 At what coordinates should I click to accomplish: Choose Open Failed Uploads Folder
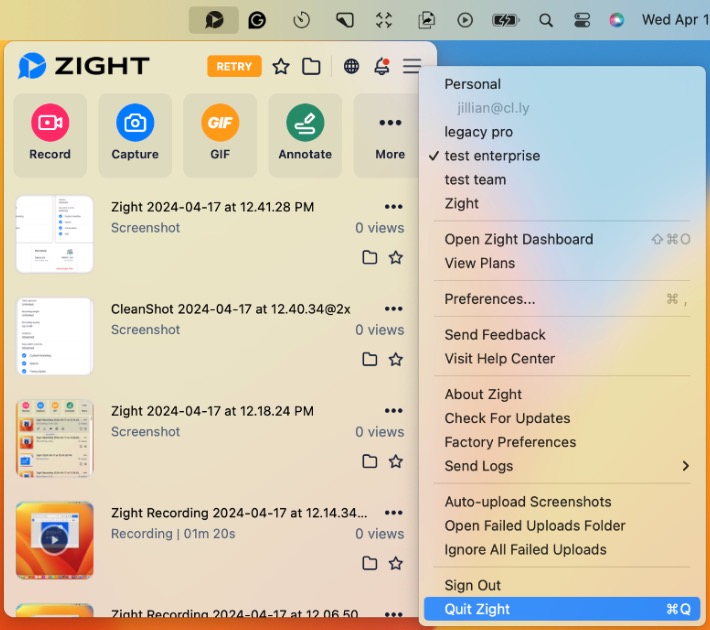tap(562, 526)
